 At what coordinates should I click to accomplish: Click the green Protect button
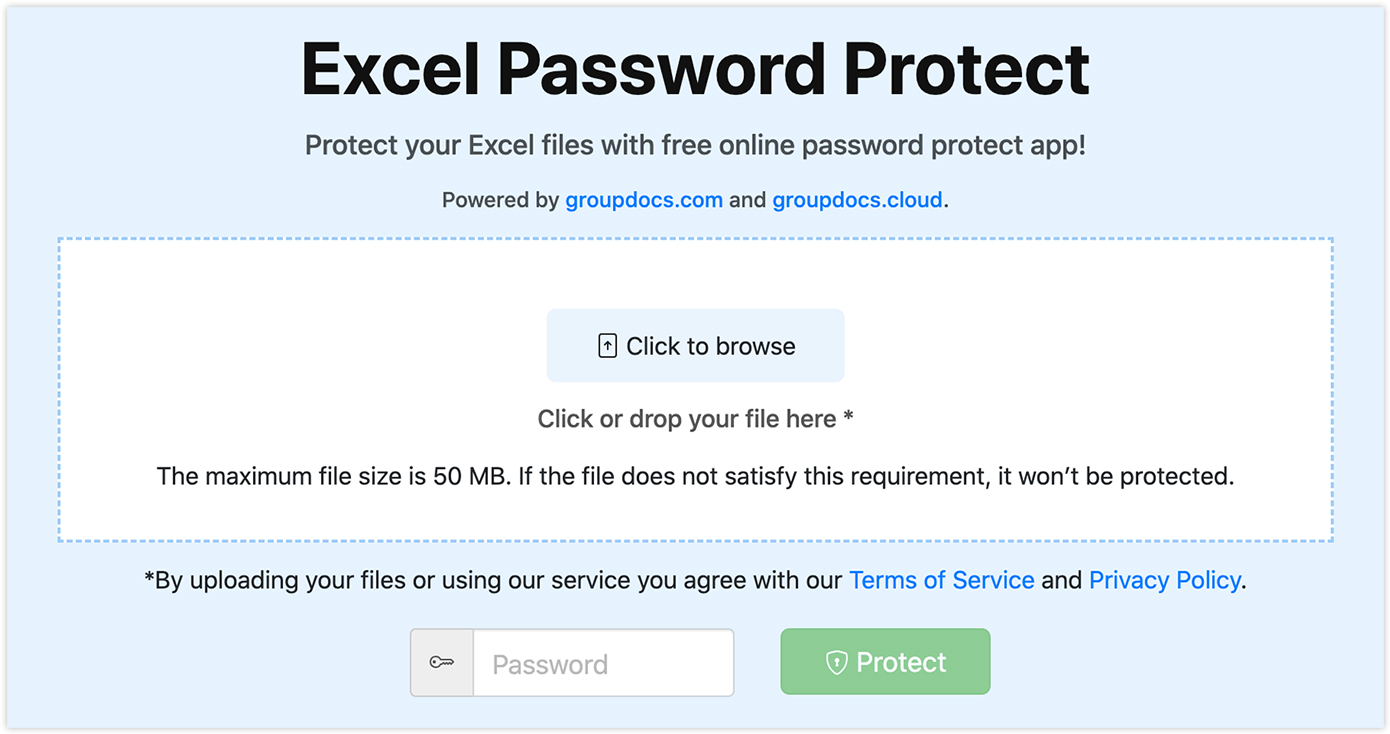884,661
